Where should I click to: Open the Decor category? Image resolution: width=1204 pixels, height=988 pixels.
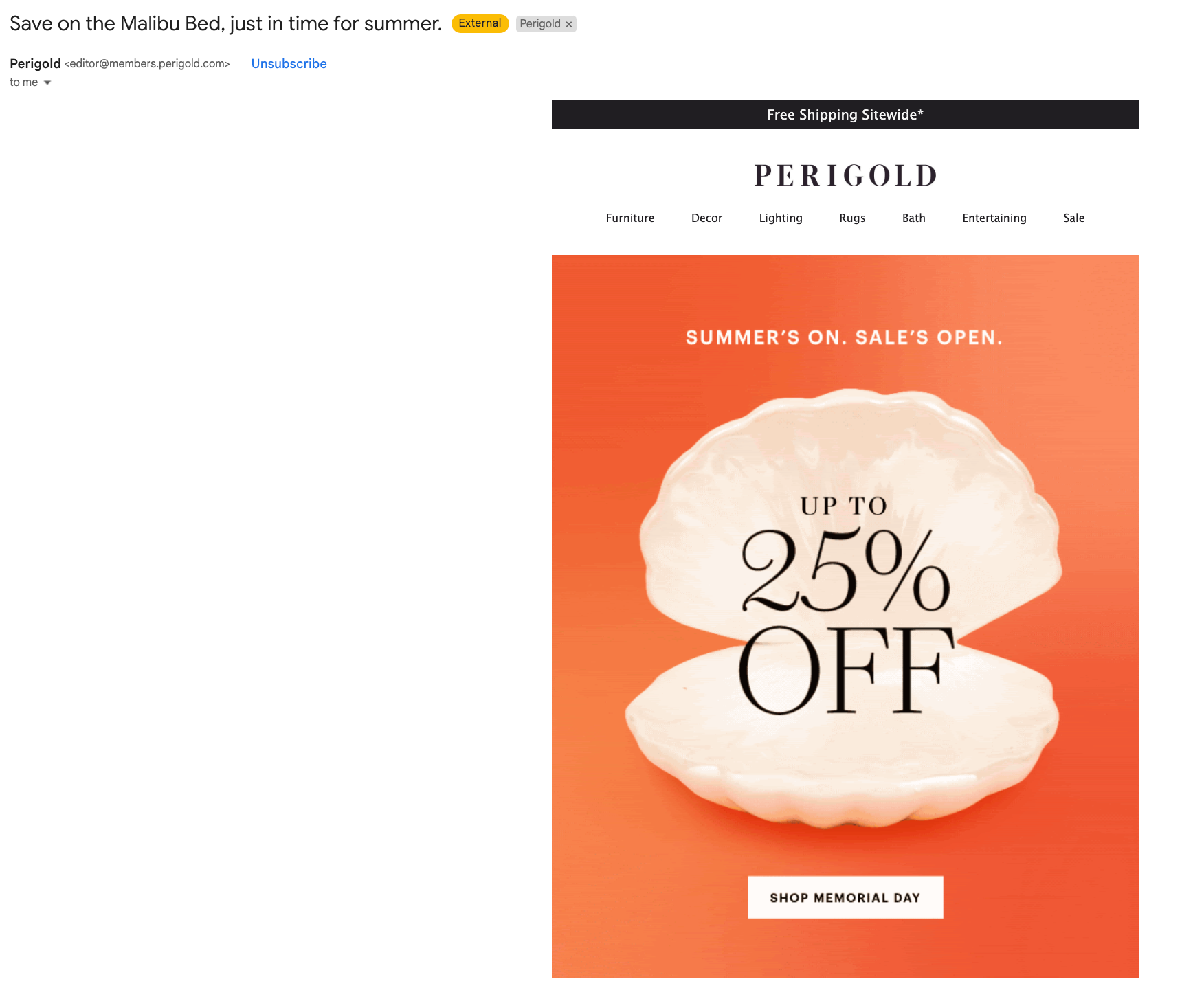point(706,218)
